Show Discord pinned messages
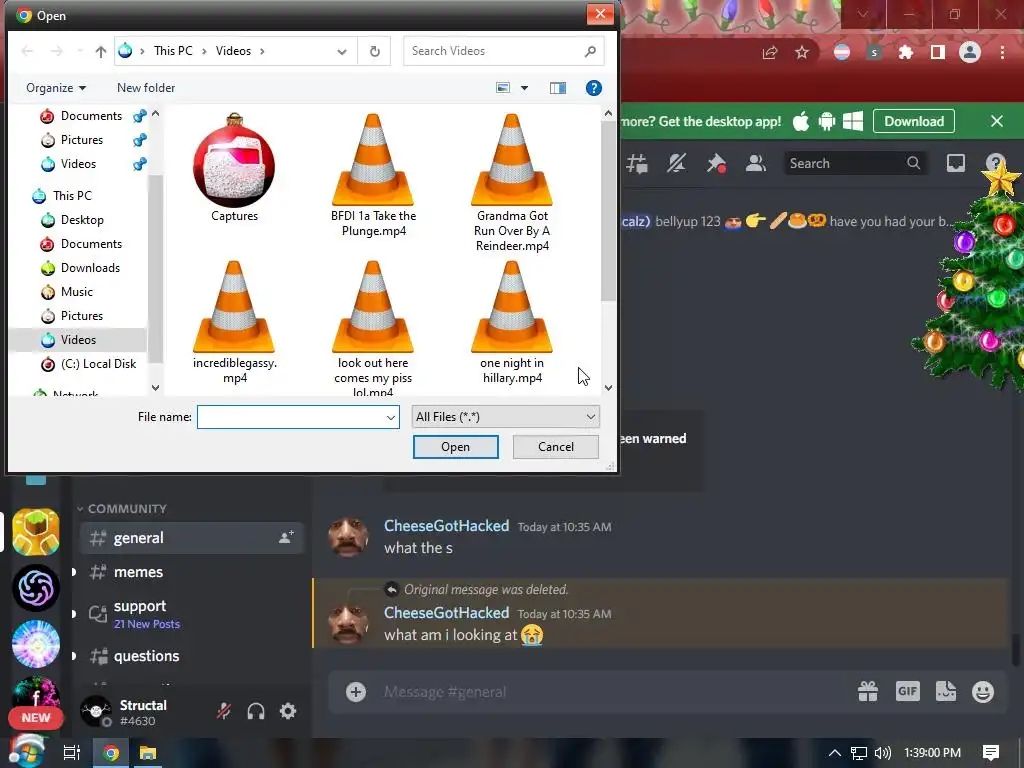The image size is (1024, 768). (x=716, y=163)
